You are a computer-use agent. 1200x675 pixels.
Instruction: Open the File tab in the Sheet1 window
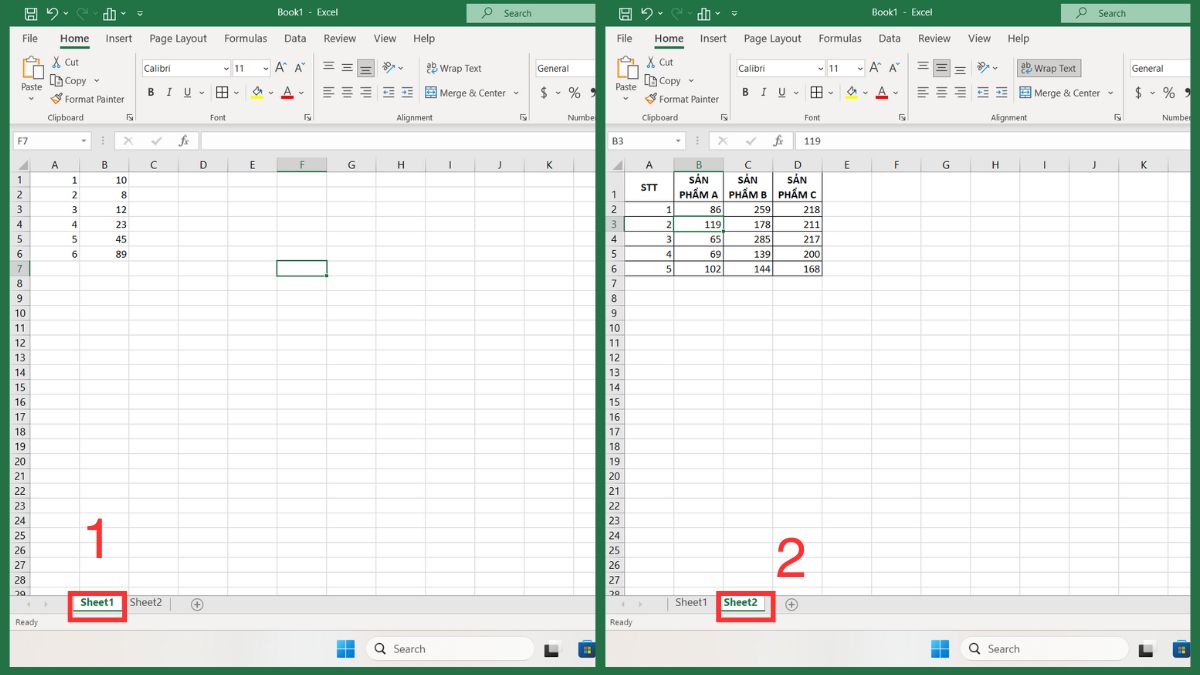pyautogui.click(x=30, y=39)
